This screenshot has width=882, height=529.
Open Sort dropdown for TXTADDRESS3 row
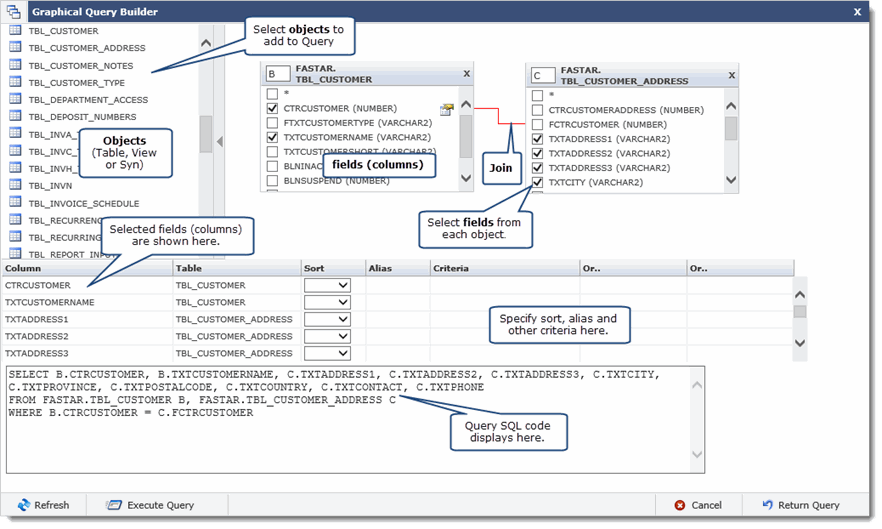(x=327, y=353)
